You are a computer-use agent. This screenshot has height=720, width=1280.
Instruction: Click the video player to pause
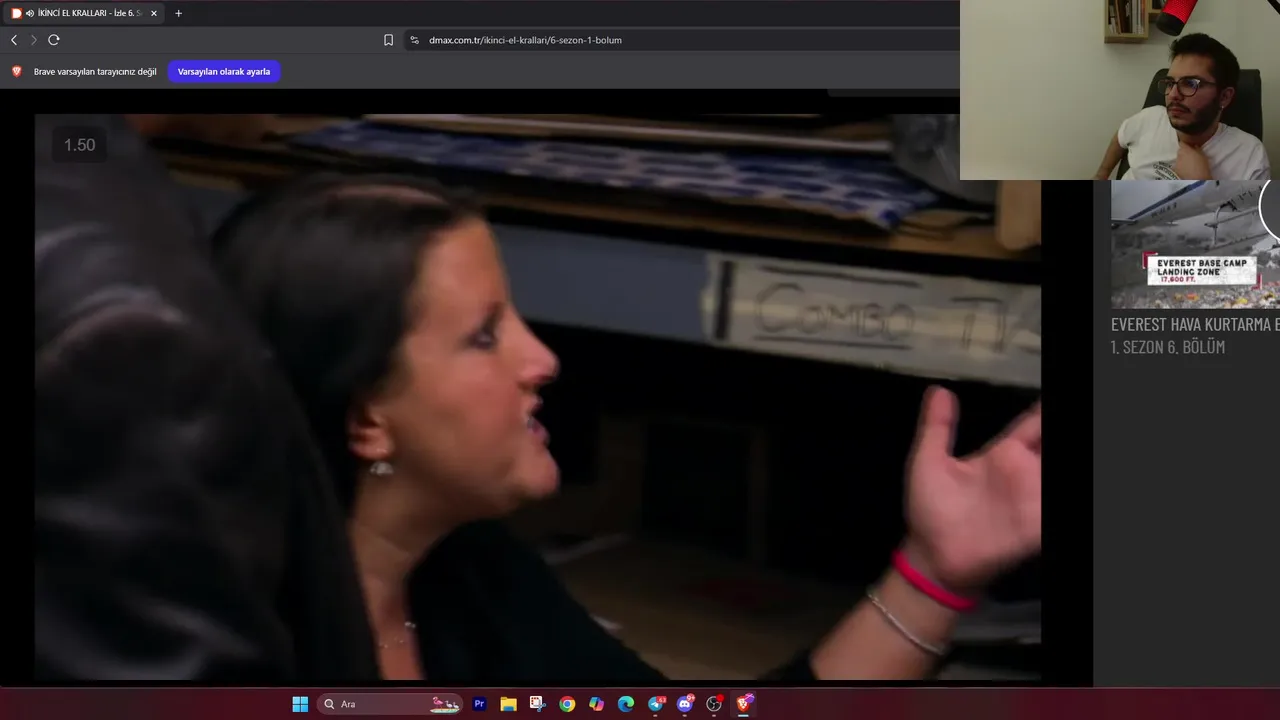(538, 396)
